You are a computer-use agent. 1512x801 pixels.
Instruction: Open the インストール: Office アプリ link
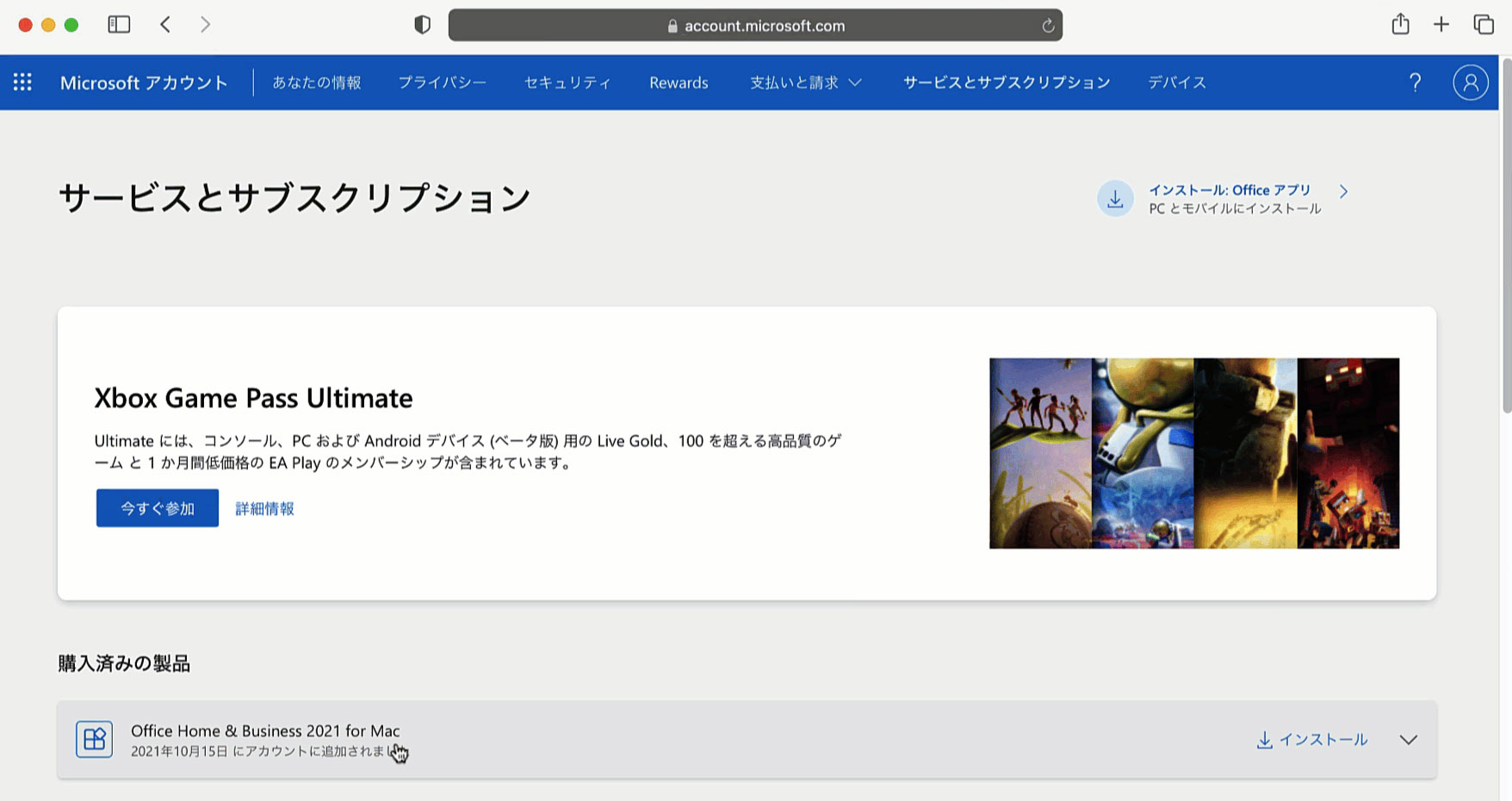coord(1230,190)
